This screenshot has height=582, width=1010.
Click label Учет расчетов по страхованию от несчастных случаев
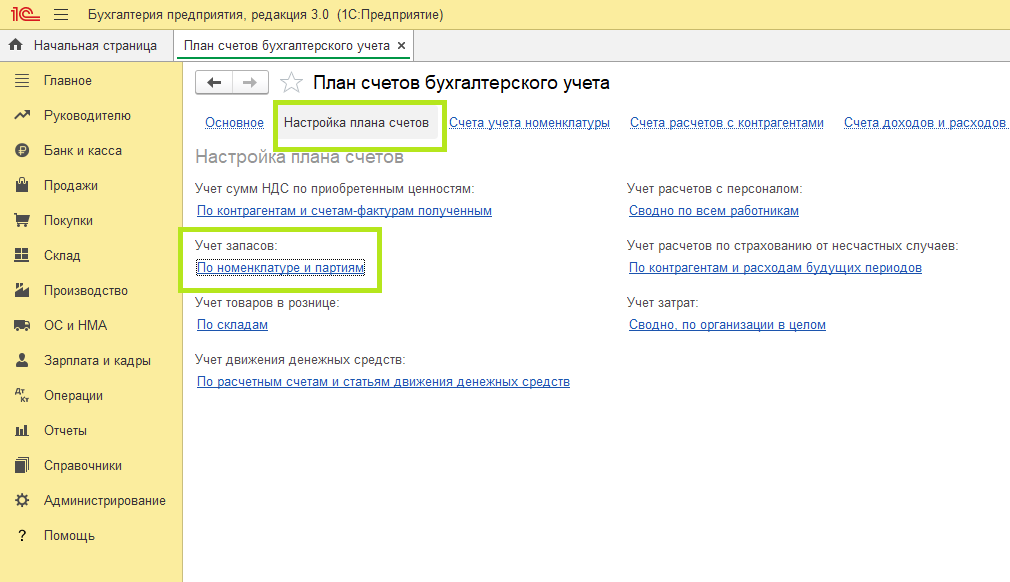point(792,245)
